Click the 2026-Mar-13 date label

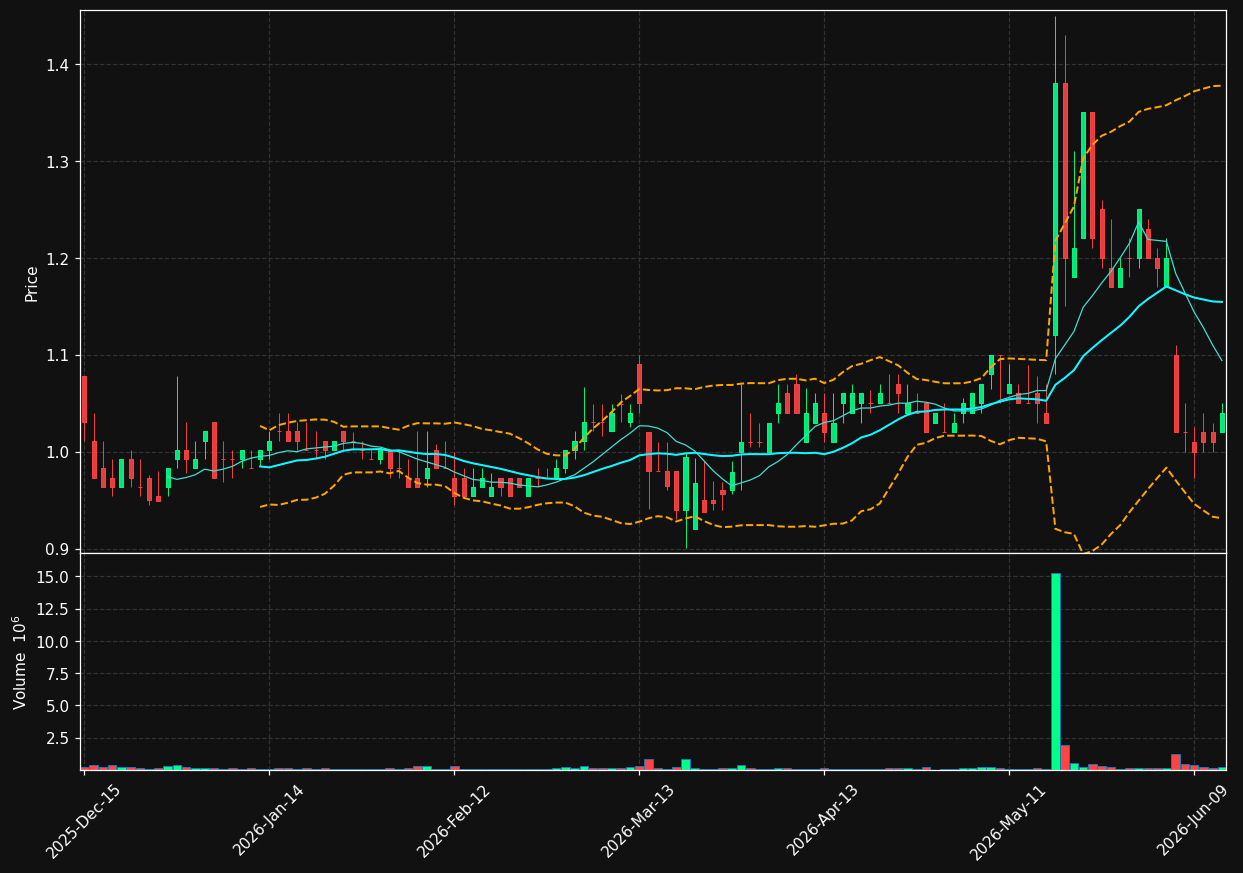[638, 822]
